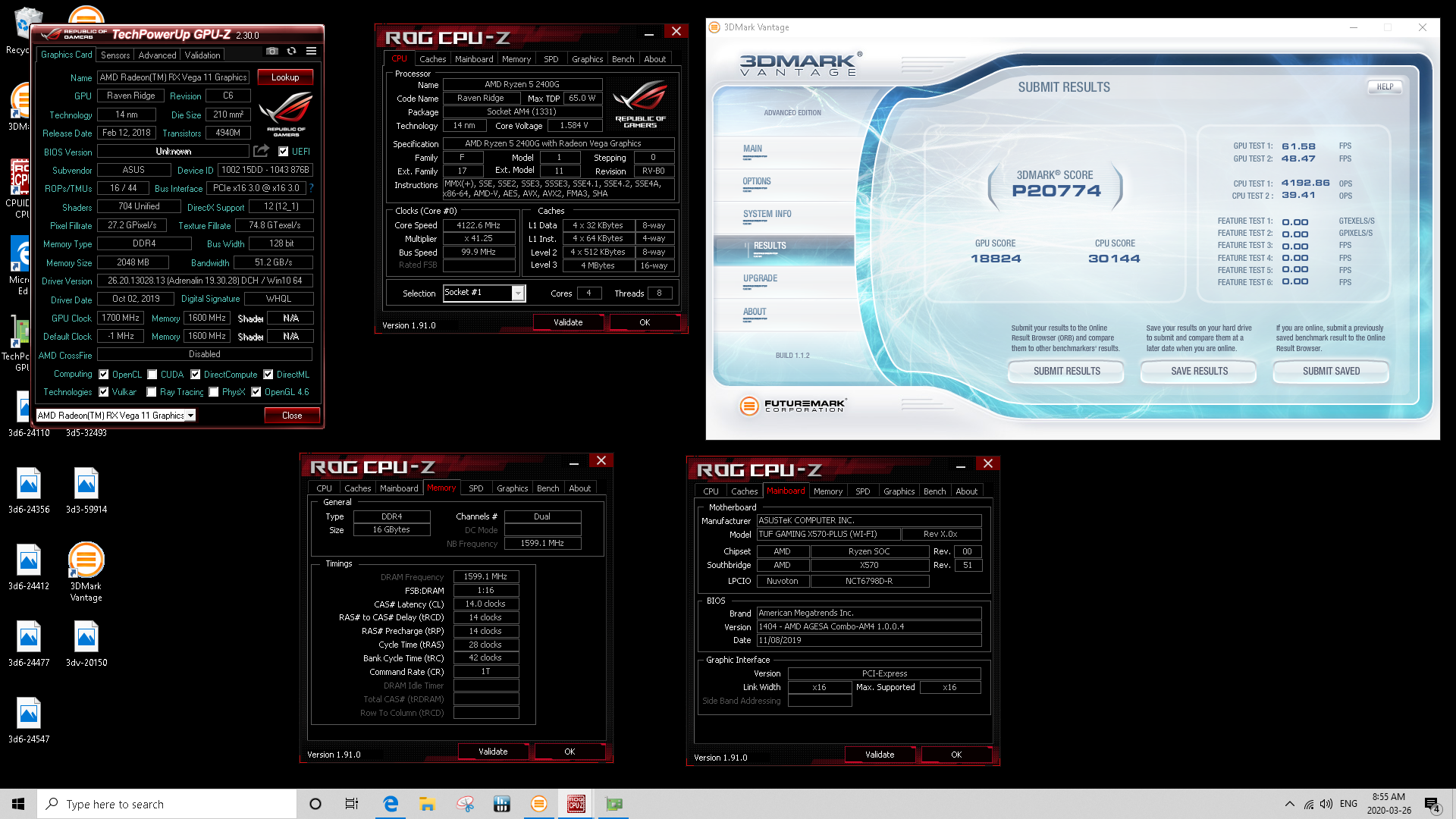
Task: Toggle the DirectML checkbox
Action: point(268,375)
